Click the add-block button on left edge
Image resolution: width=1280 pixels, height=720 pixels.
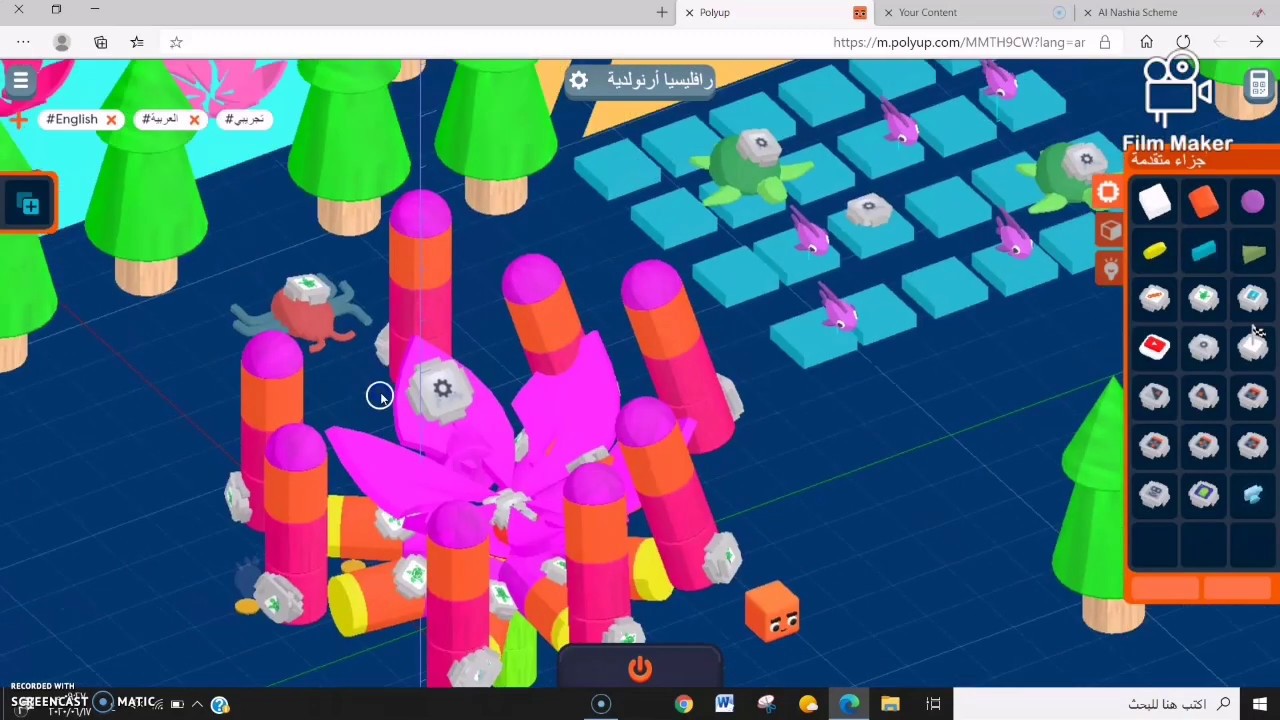(29, 205)
